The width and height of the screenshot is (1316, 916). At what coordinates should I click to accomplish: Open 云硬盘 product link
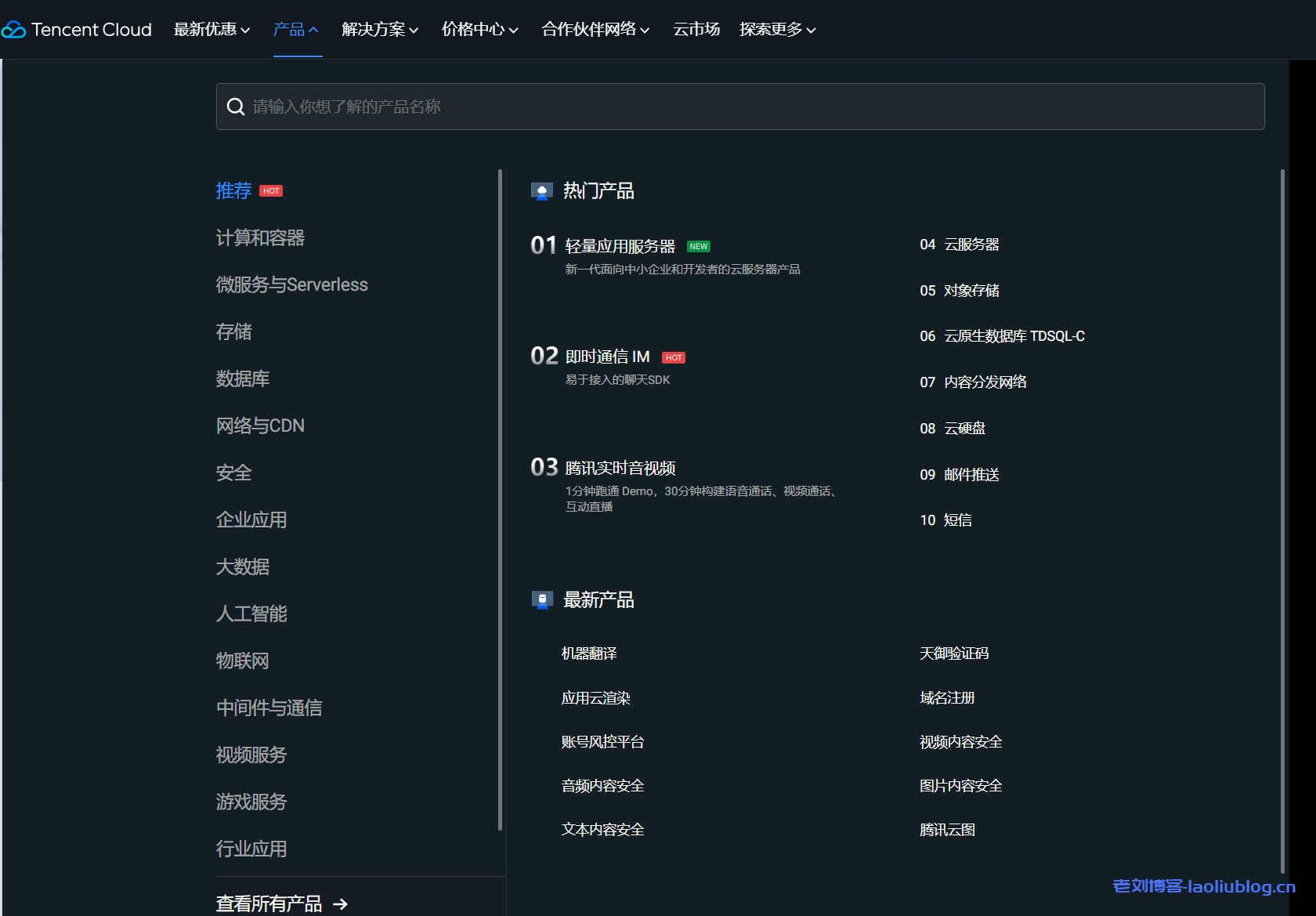point(964,429)
